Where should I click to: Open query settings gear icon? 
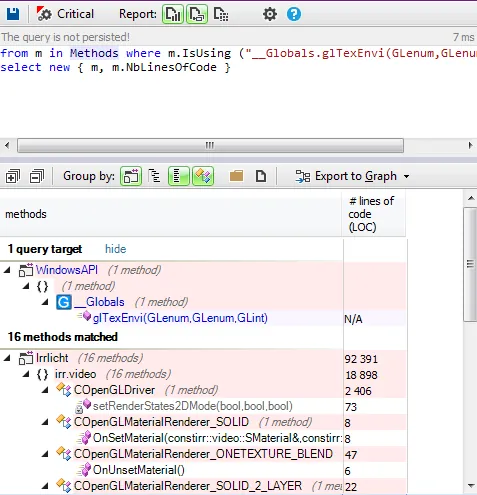(270, 14)
